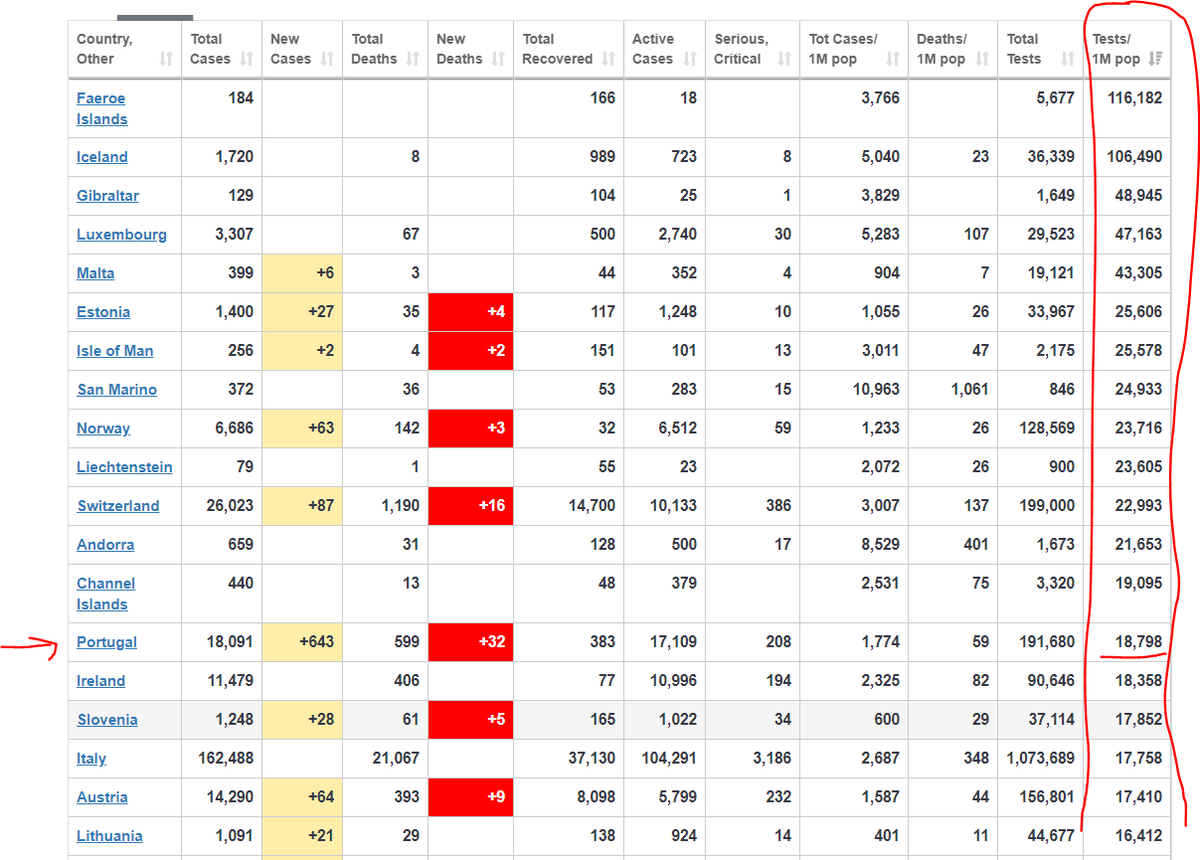Open the Switzerland country page
This screenshot has height=860, width=1200.
tap(117, 506)
